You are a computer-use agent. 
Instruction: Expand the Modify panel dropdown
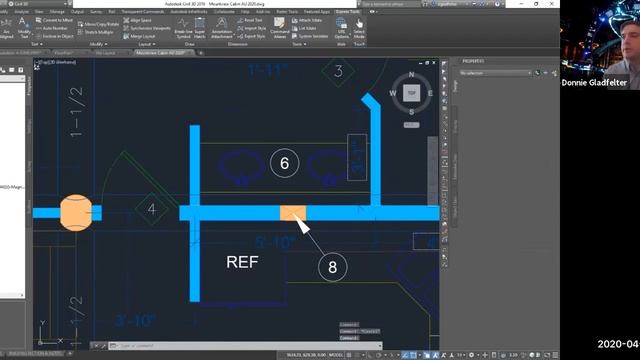(98, 44)
